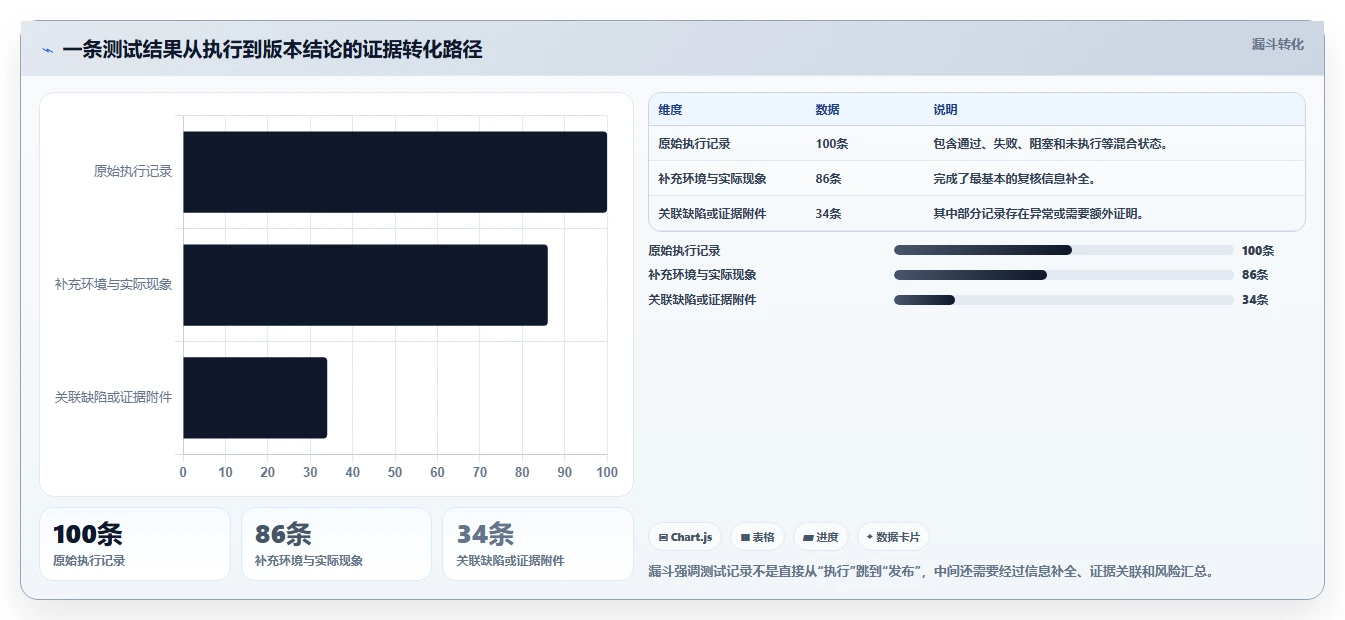Click x-axis tick label 50
The image size is (1345, 620).
[395, 472]
